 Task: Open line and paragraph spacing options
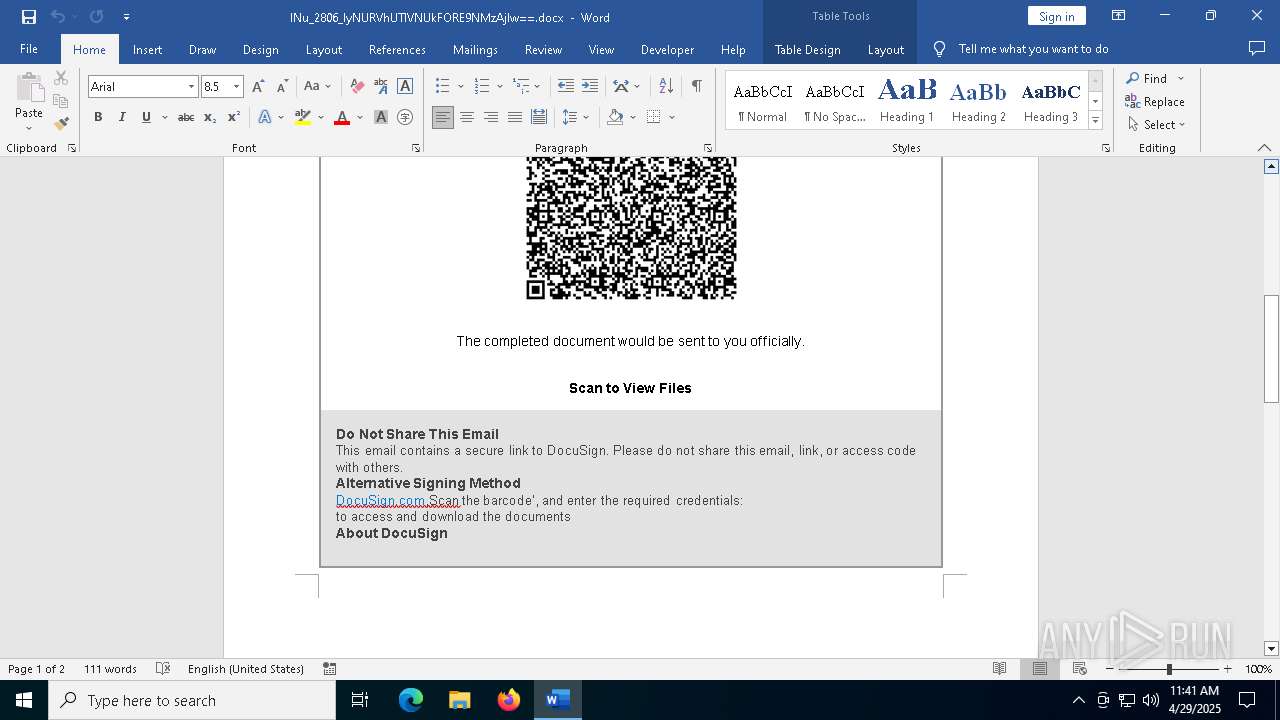(x=570, y=118)
